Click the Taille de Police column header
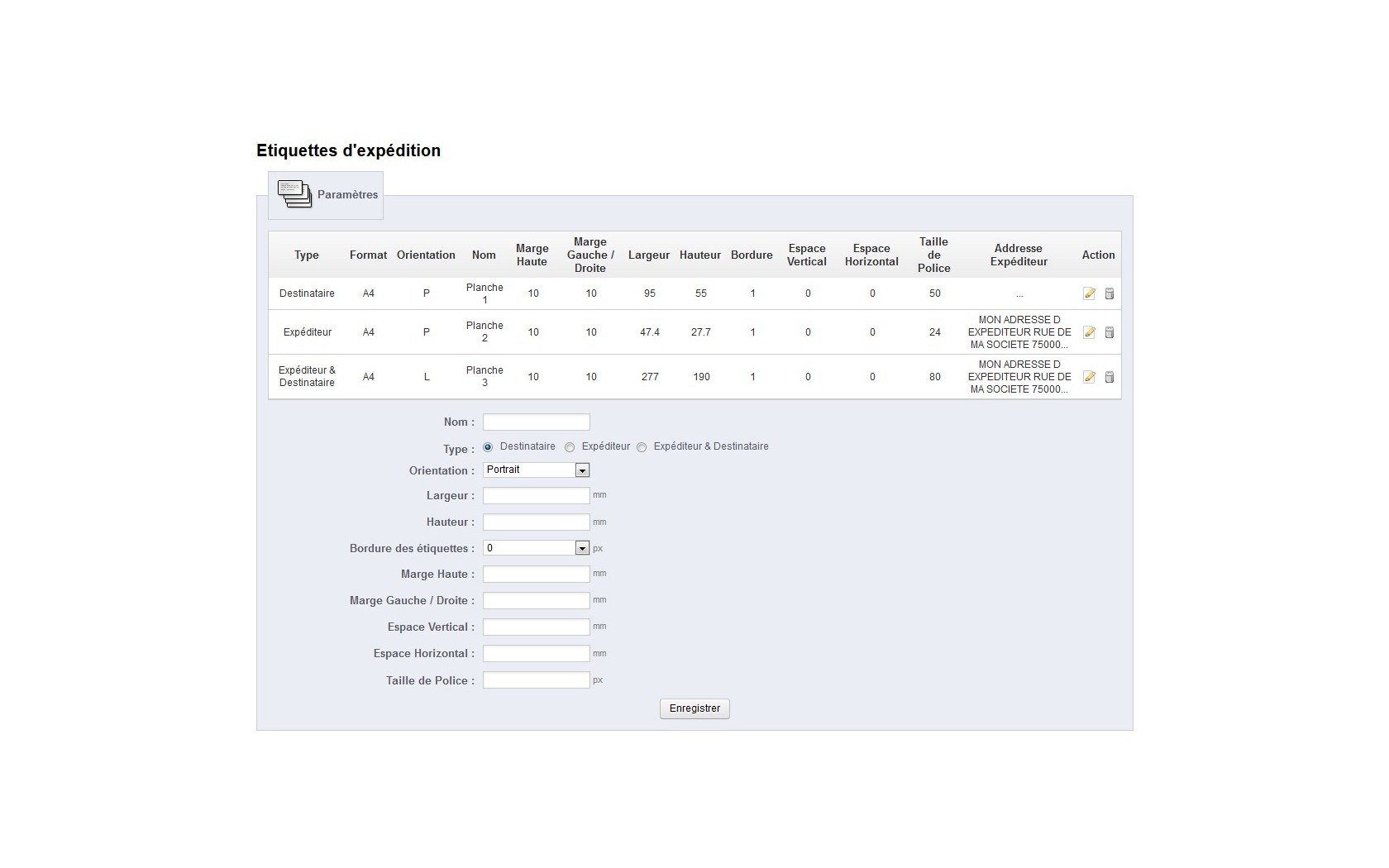Screen dimensions: 1389x868 [934, 255]
